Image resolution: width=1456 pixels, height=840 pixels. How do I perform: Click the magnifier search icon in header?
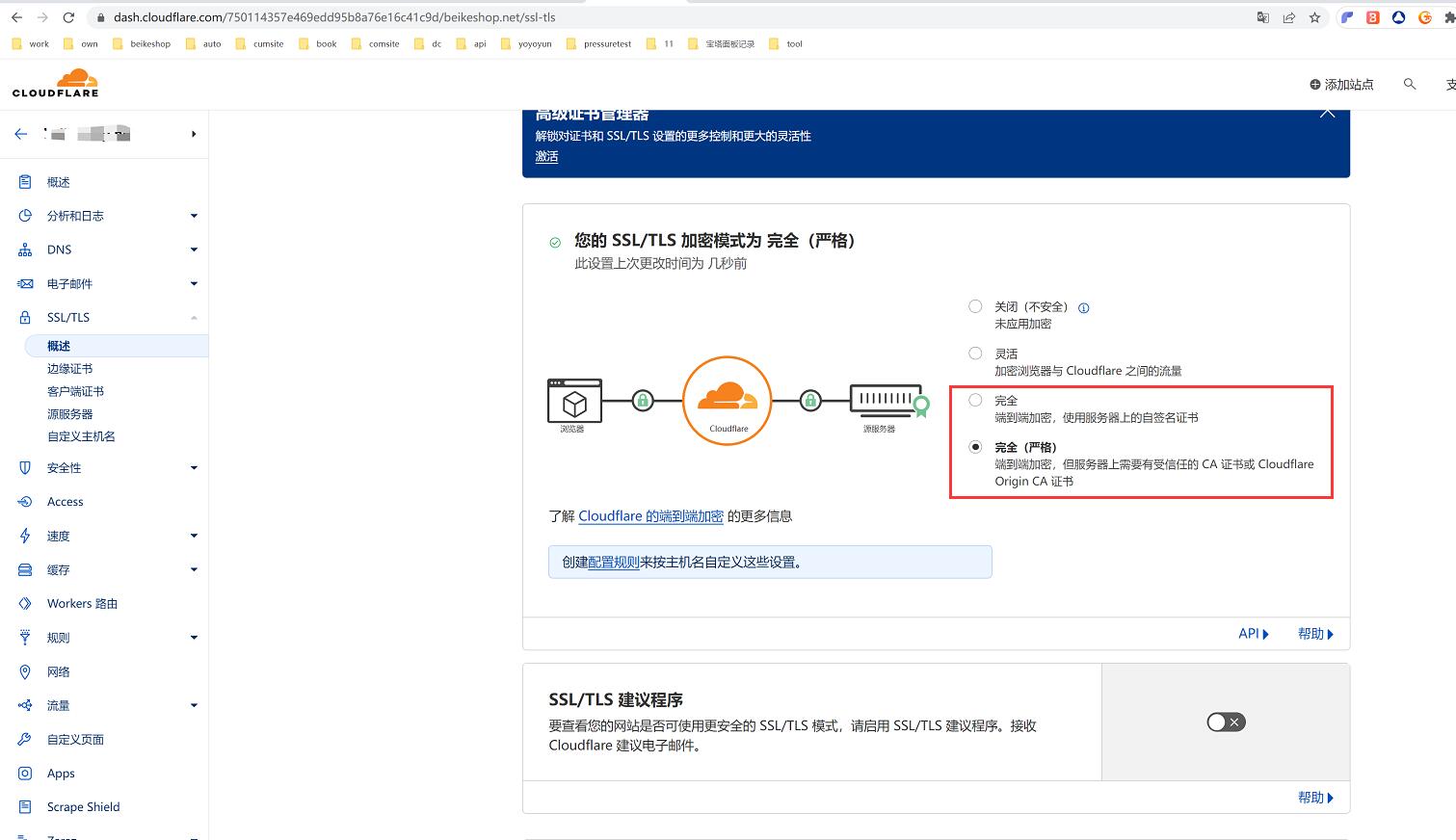click(1410, 84)
